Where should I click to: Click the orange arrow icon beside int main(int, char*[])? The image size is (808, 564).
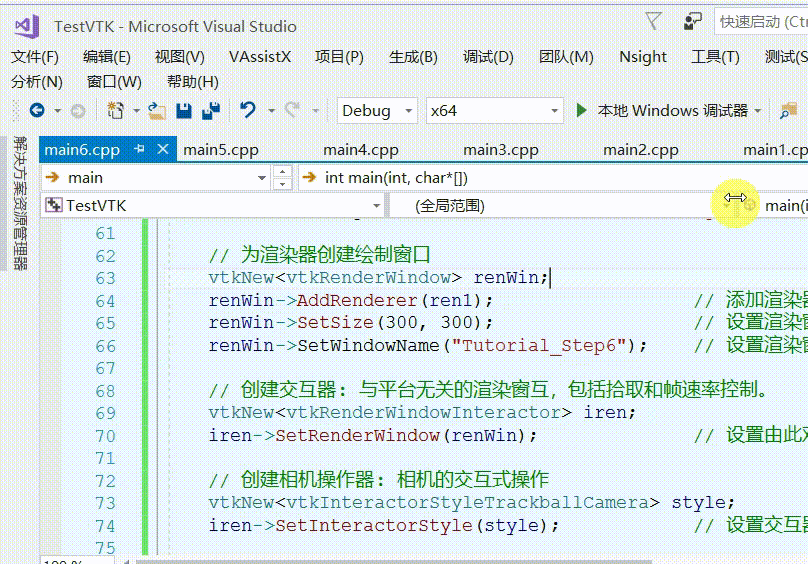[309, 177]
